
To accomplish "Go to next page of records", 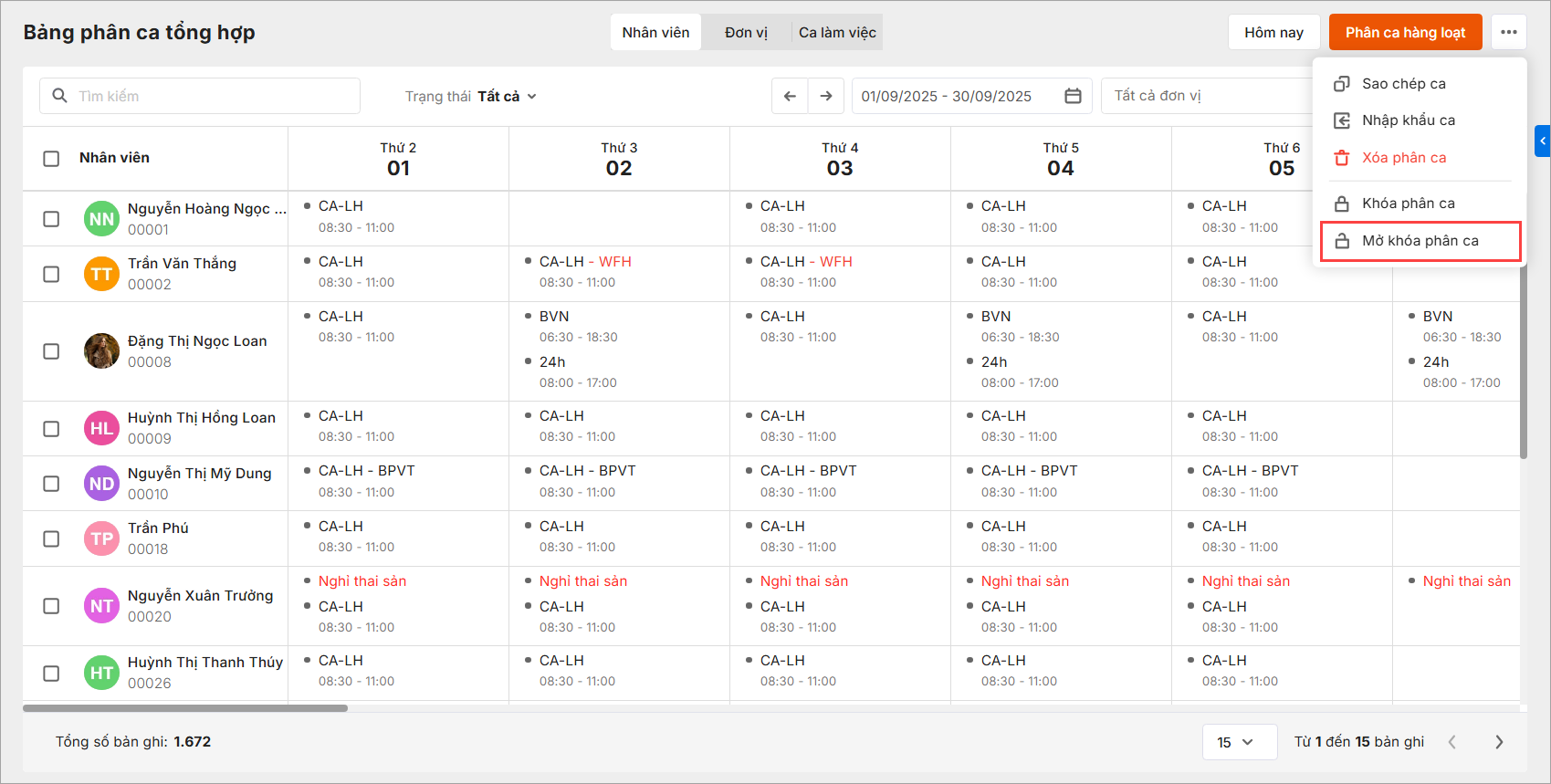I will click(x=1498, y=742).
